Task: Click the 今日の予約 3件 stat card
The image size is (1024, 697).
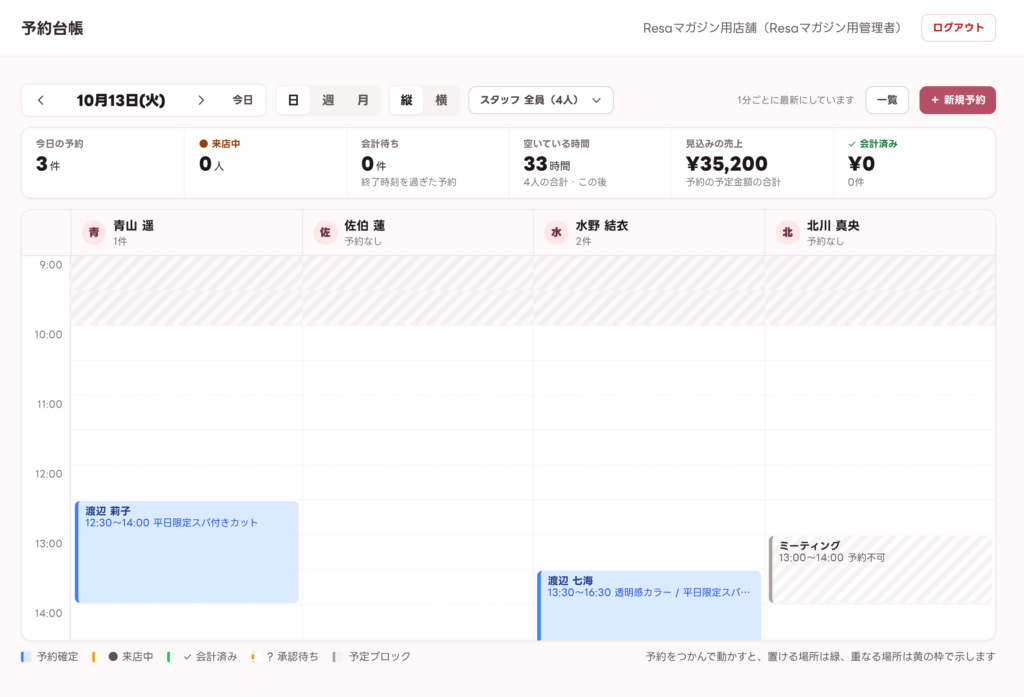Action: (x=103, y=163)
